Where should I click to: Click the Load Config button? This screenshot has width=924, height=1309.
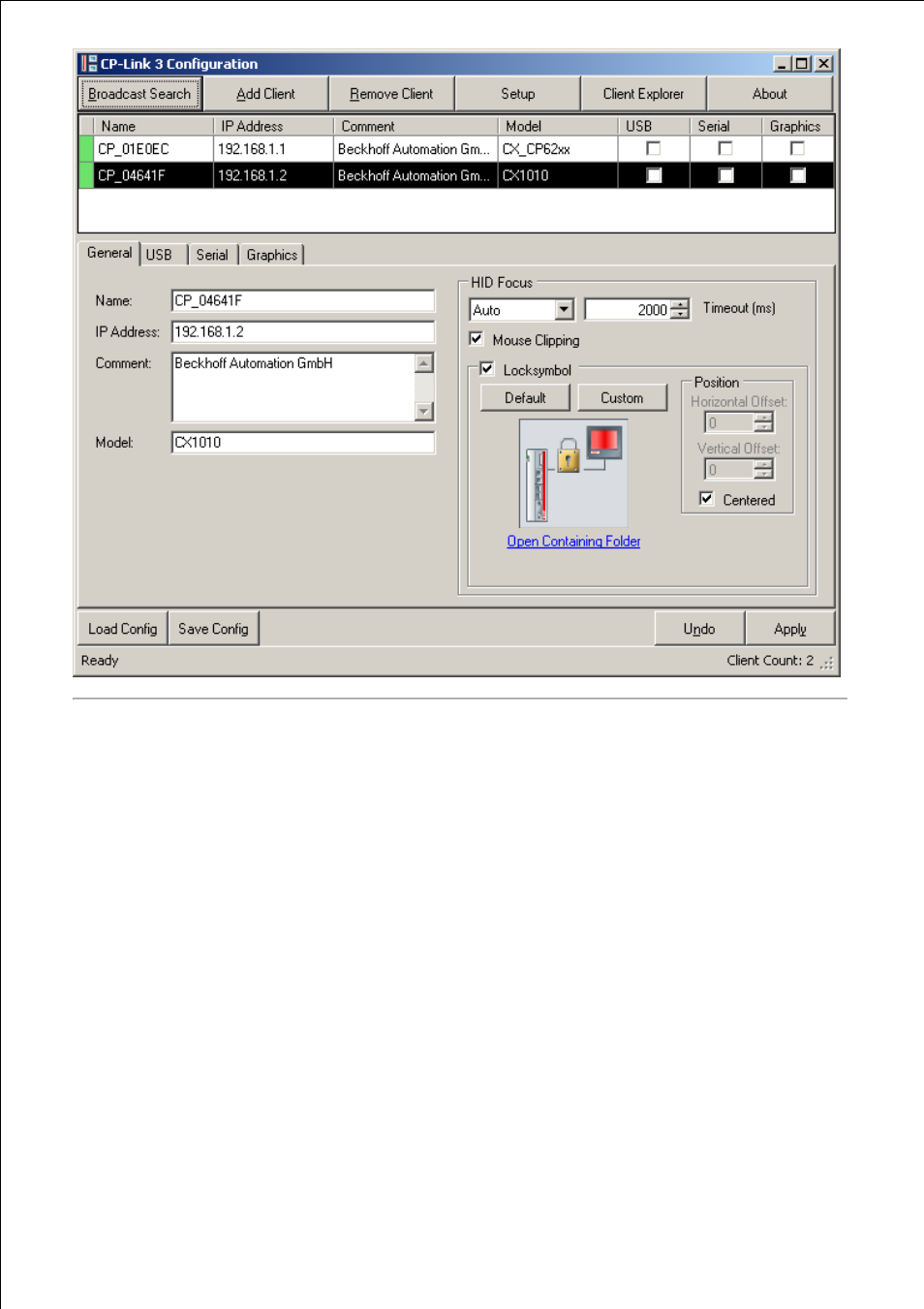pyautogui.click(x=122, y=629)
